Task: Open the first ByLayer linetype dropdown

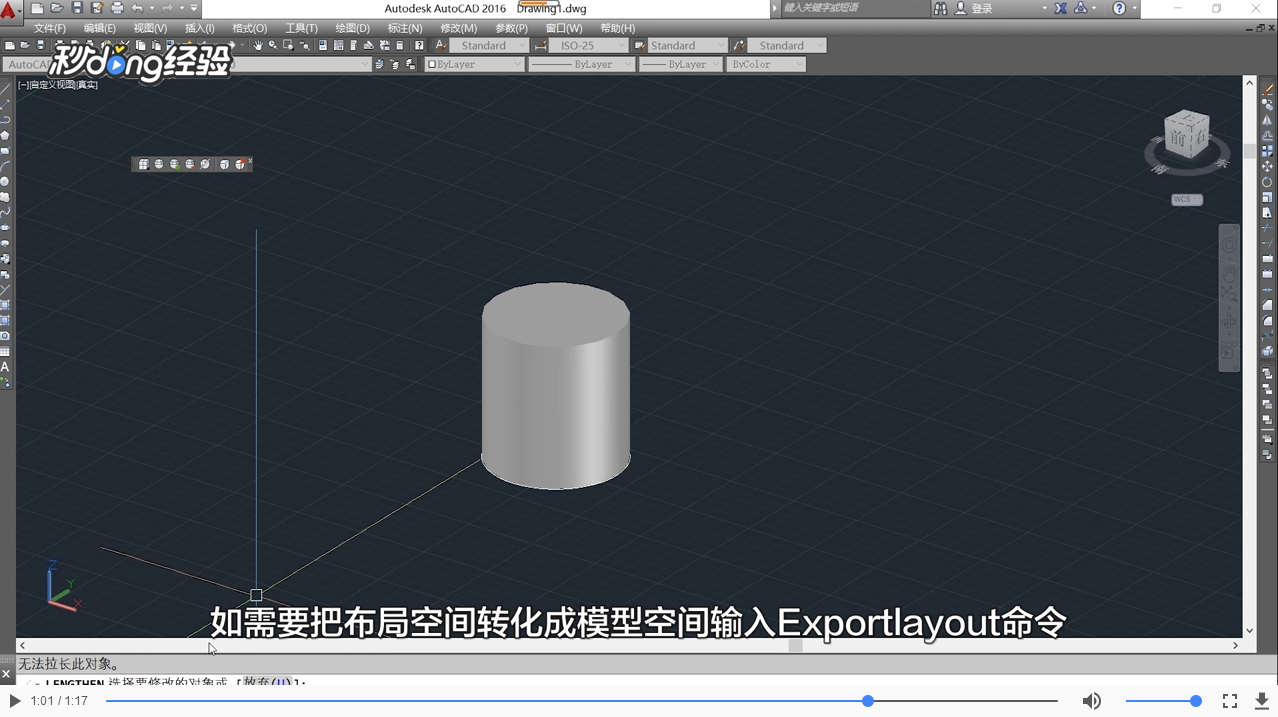Action: point(581,64)
